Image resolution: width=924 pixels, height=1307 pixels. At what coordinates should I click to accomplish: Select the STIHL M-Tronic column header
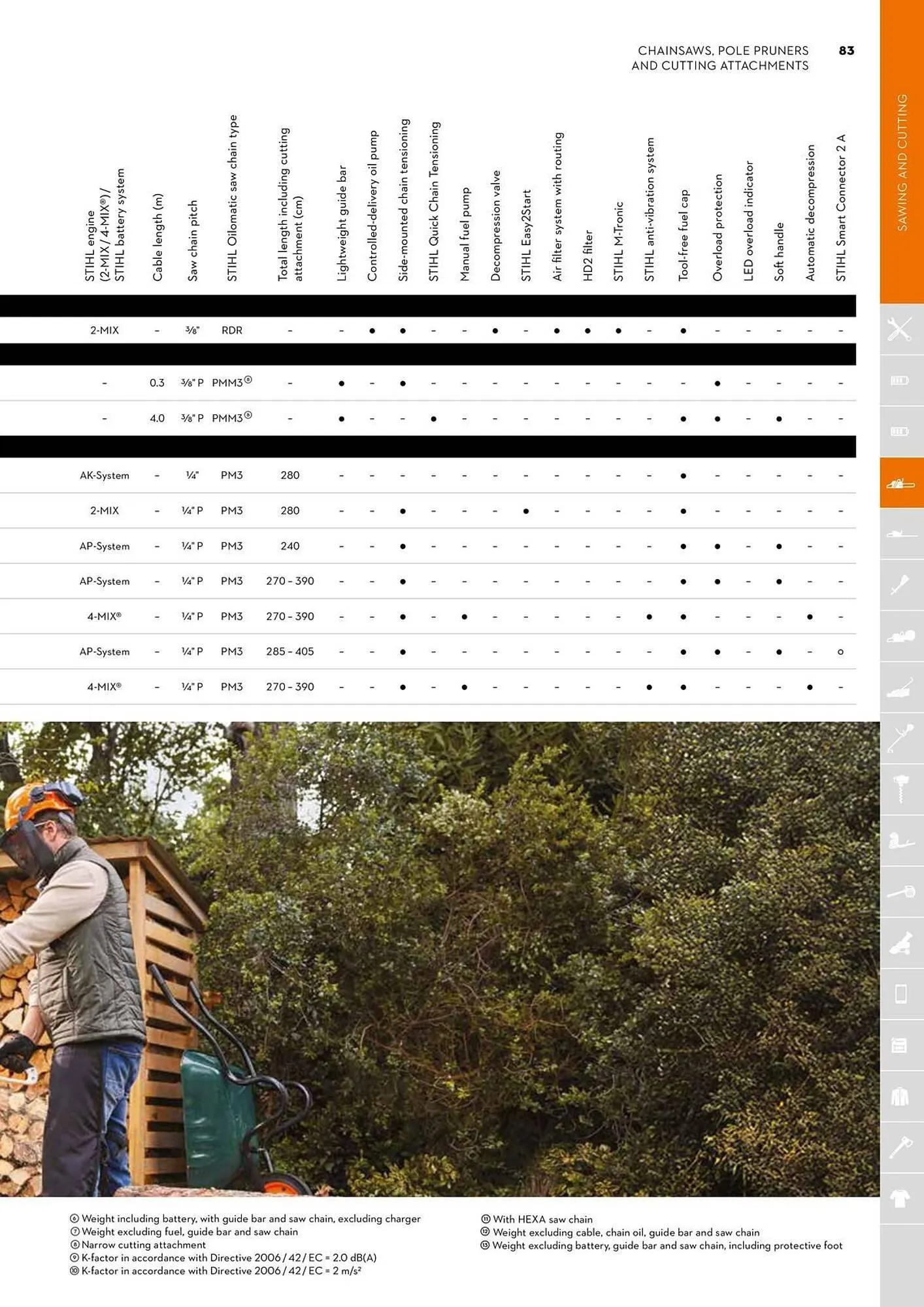[x=618, y=242]
